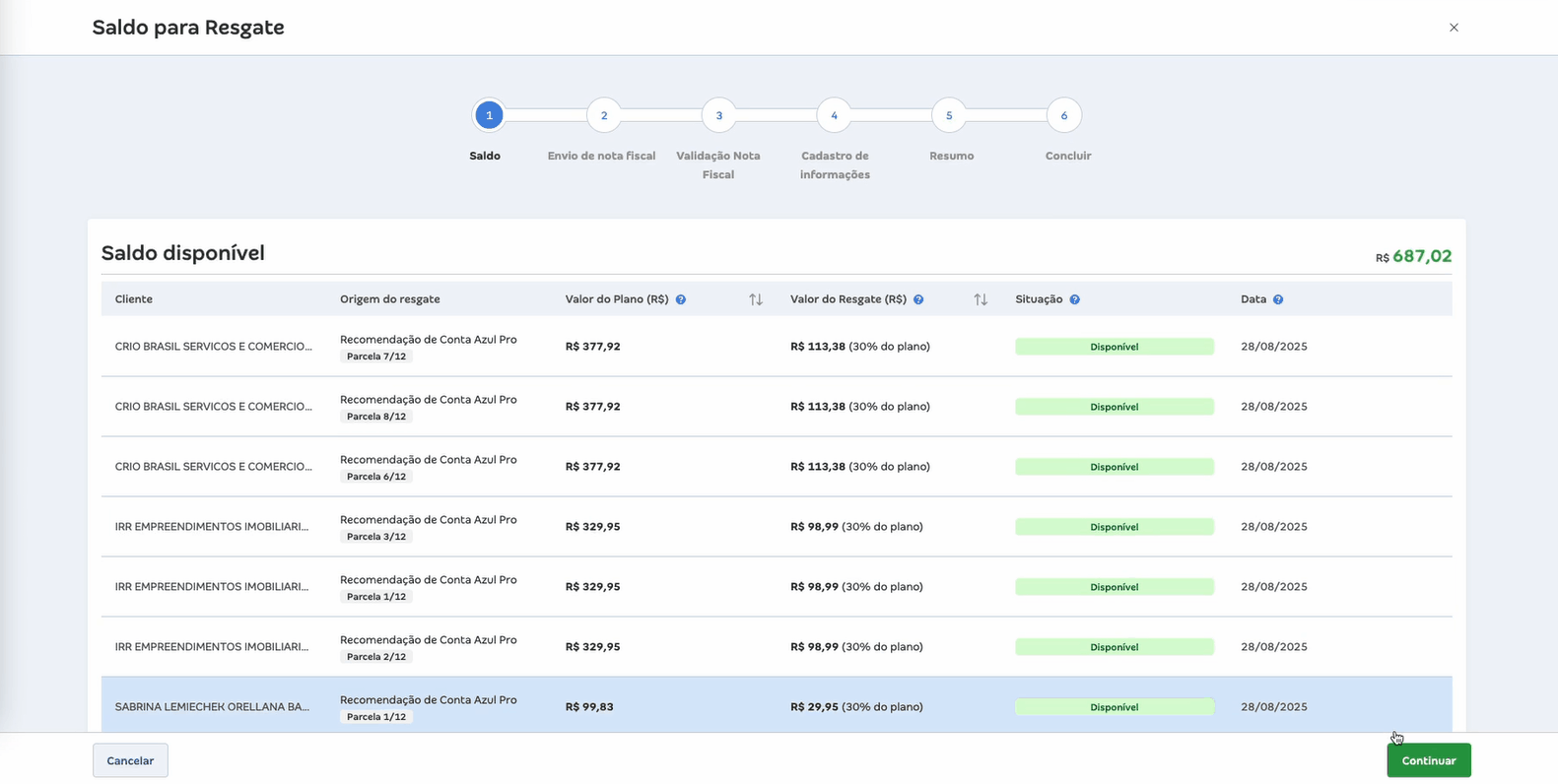Click the Situação help icon
The width and height of the screenshot is (1558, 784).
(x=1074, y=299)
